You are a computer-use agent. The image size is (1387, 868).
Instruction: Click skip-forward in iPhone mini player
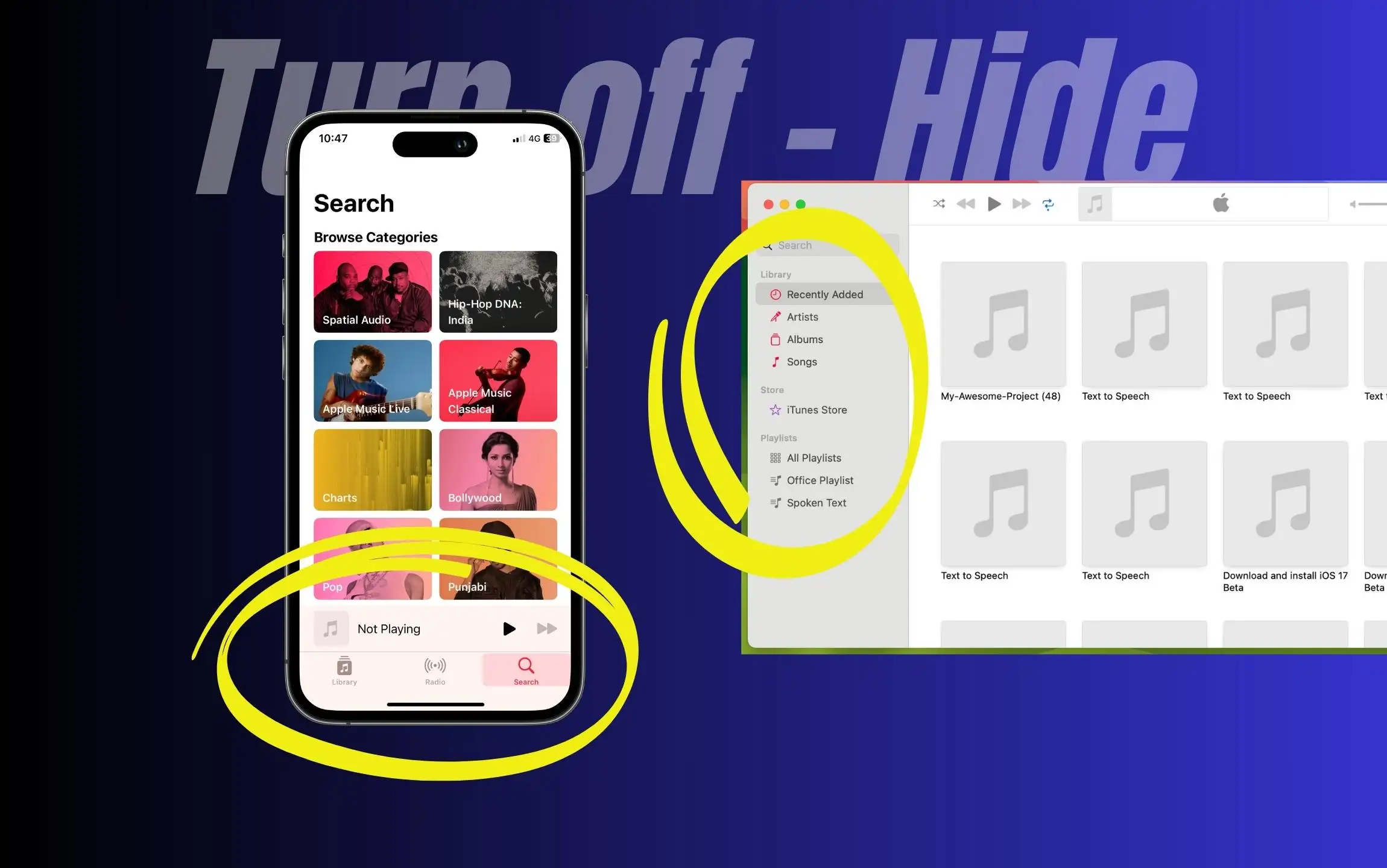pos(548,628)
